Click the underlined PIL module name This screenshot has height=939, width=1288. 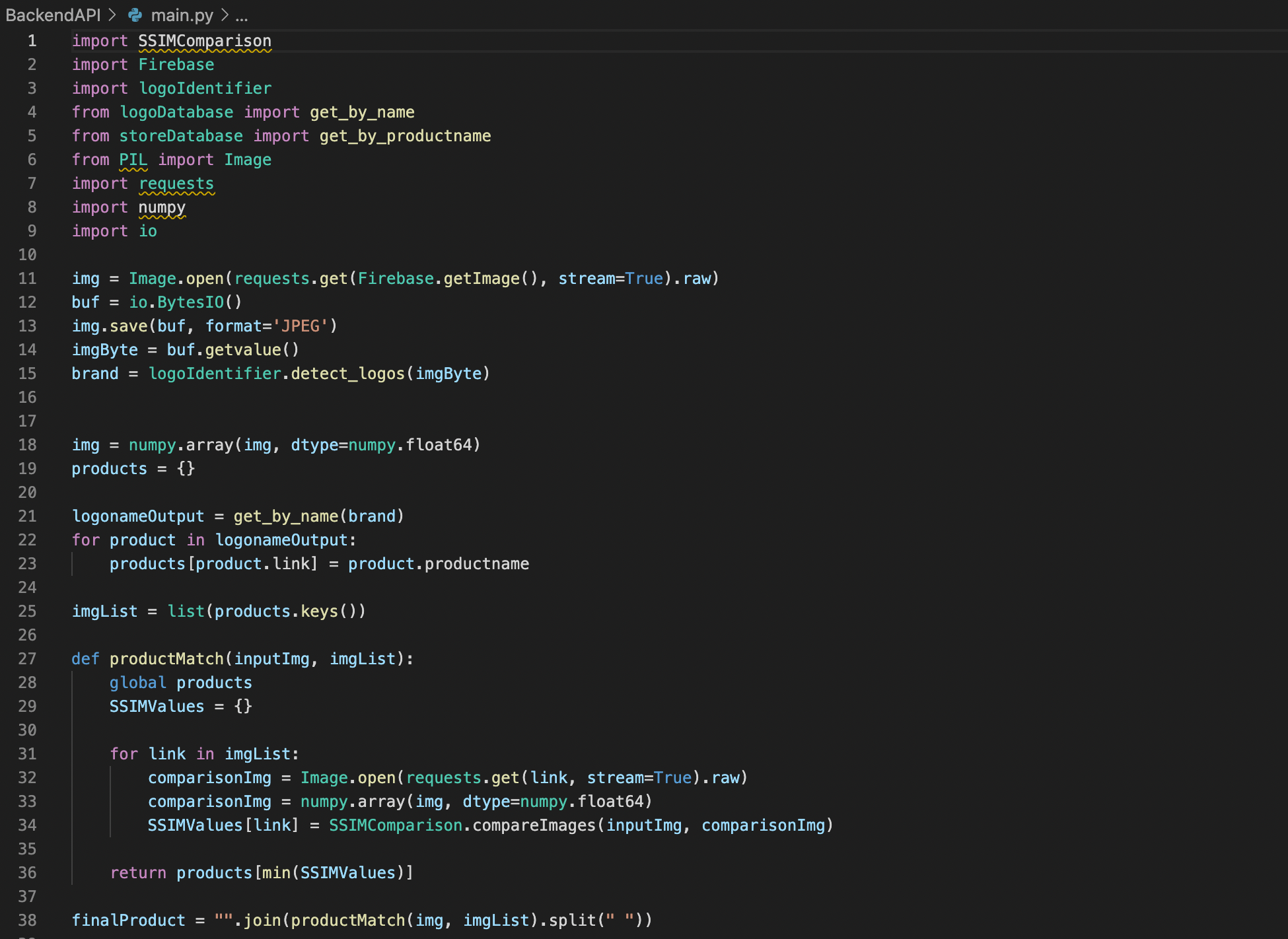[133, 160]
